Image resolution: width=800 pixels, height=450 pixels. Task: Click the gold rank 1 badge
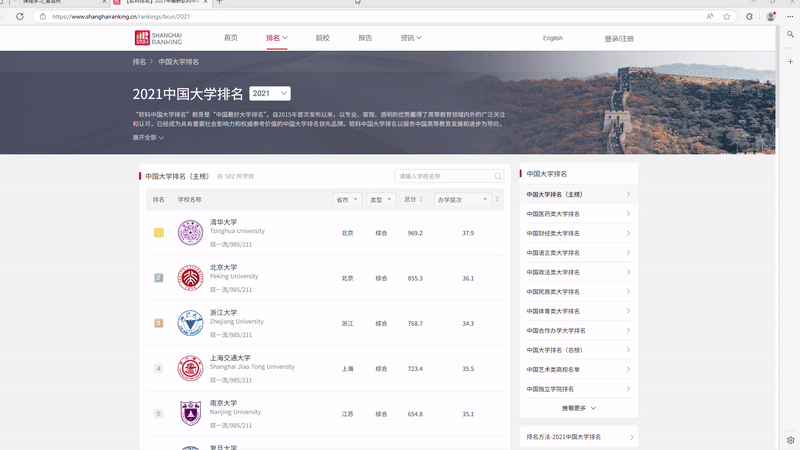pos(159,233)
